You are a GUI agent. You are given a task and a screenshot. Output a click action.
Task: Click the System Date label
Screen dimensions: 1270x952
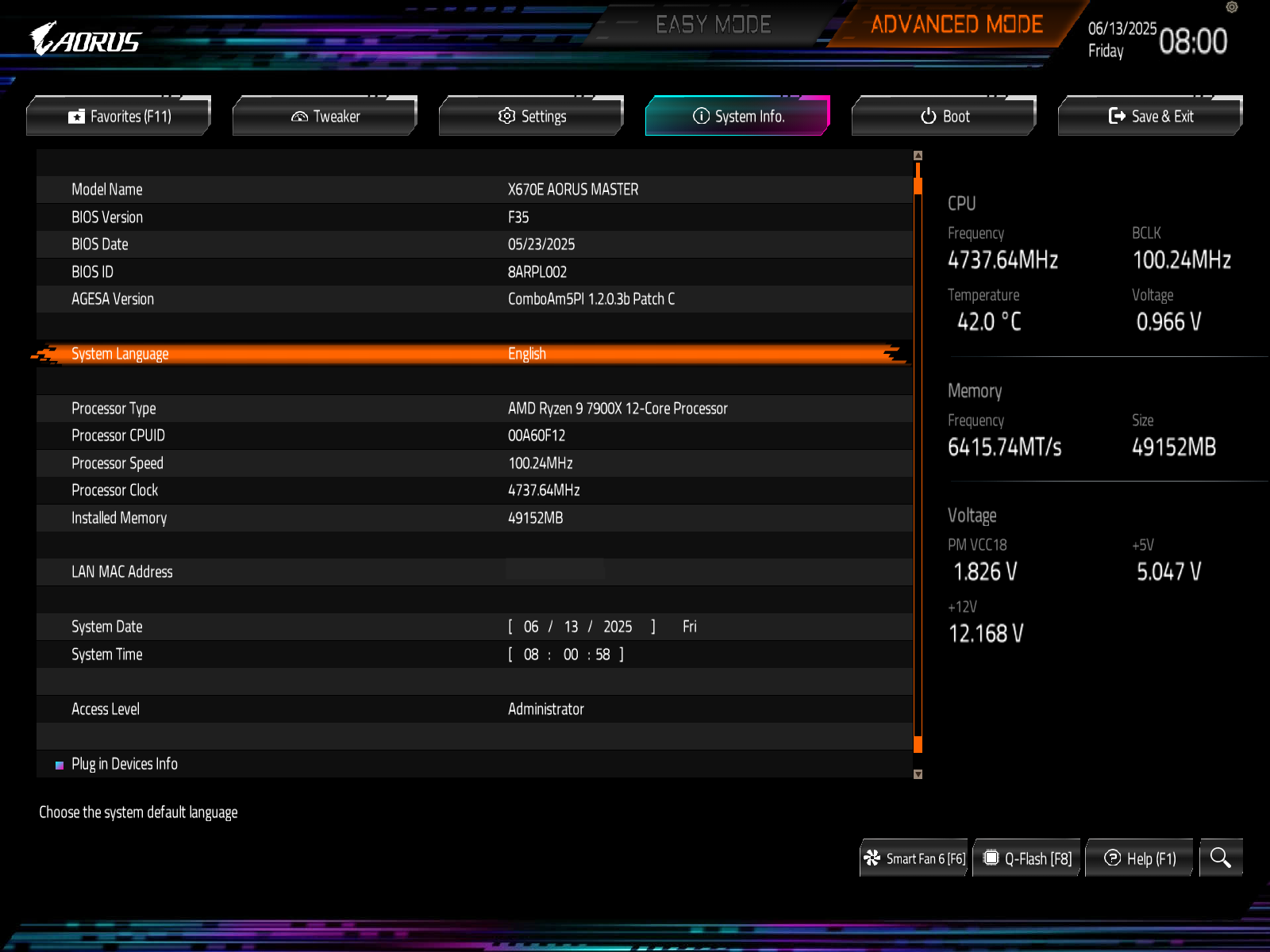click(107, 627)
